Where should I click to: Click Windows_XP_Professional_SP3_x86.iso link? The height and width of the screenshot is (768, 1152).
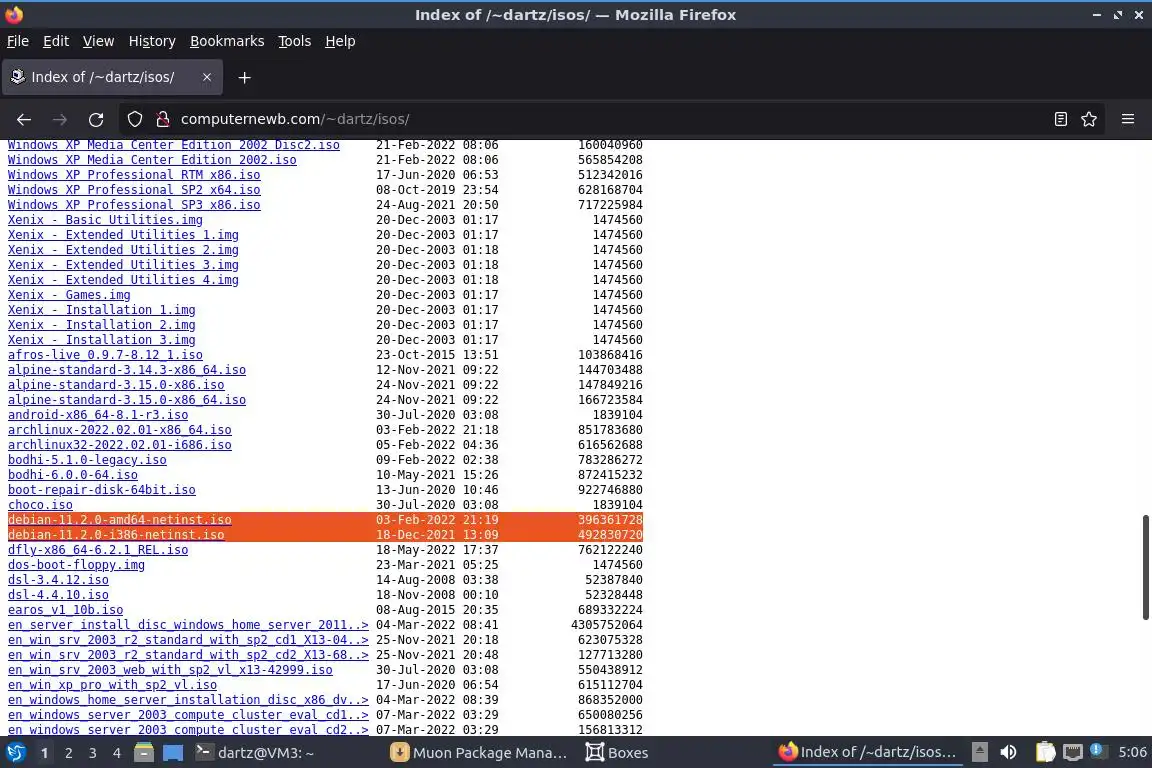point(134,205)
